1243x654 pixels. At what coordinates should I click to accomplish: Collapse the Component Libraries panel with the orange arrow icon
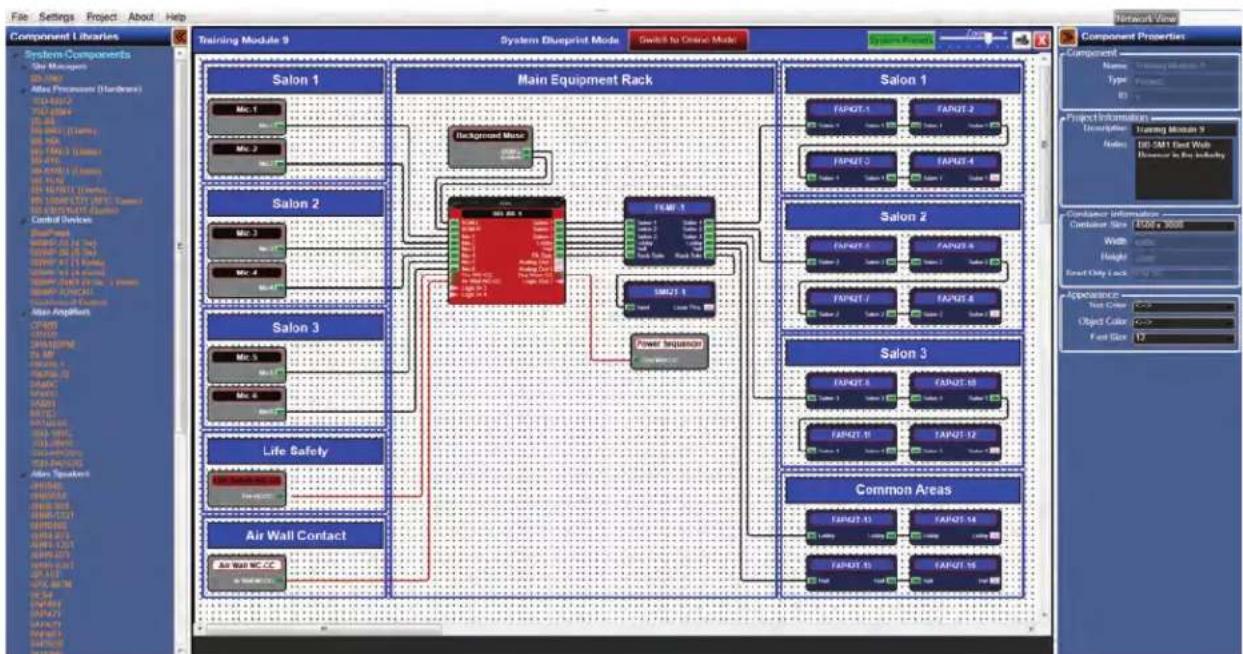pyautogui.click(x=181, y=37)
